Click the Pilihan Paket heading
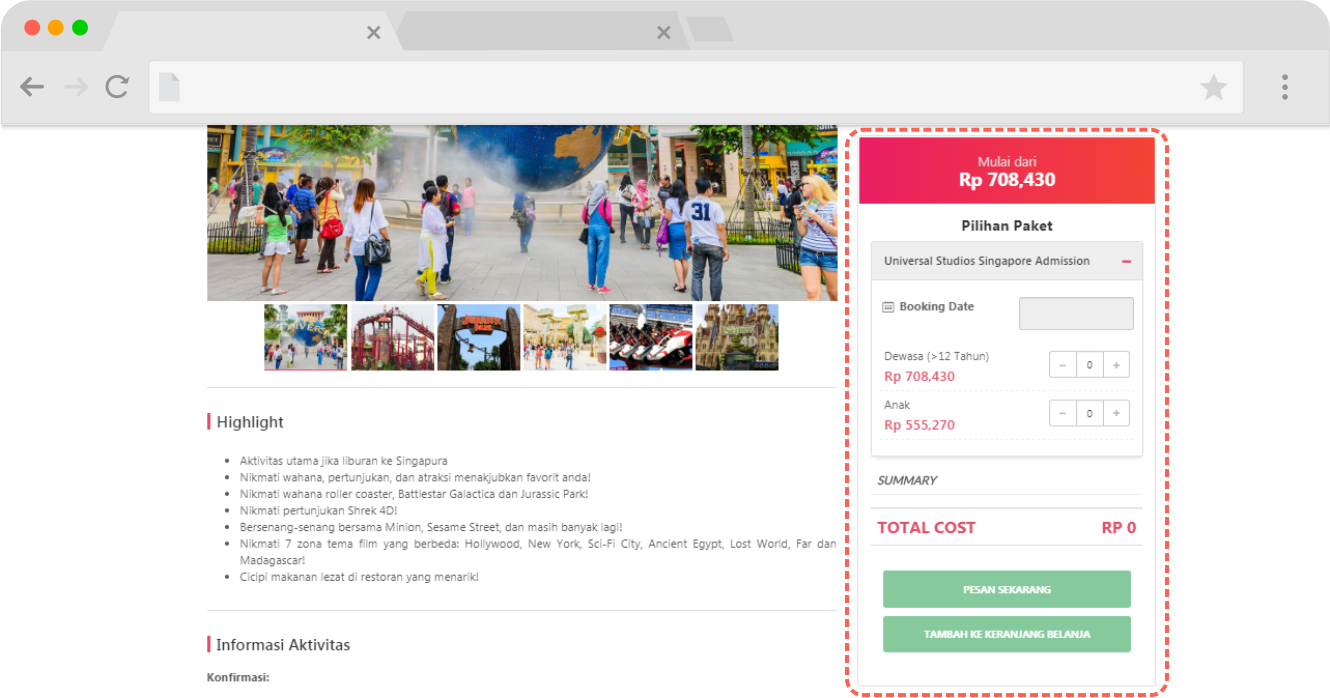 1007,226
